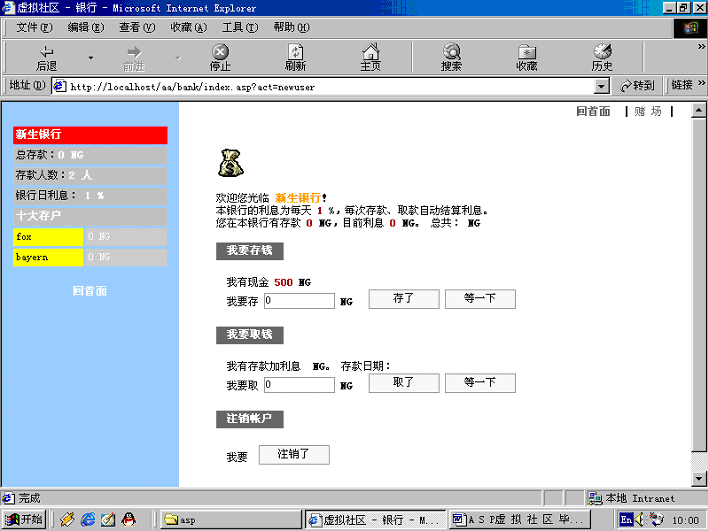Click the Refresh (刷新) toolbar icon

pyautogui.click(x=295, y=57)
